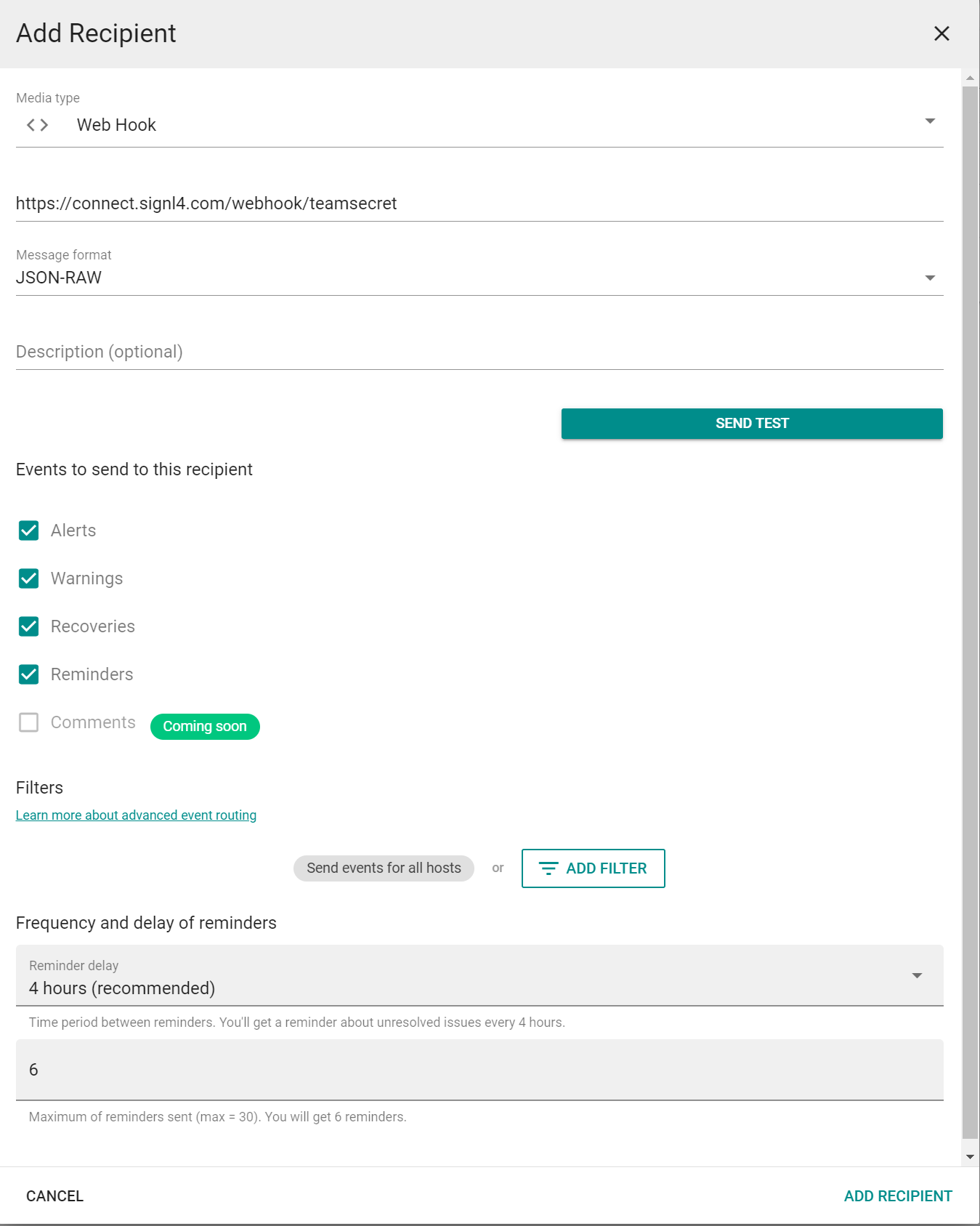Uncheck the Warnings checkbox
The image size is (980, 1226).
tap(29, 578)
